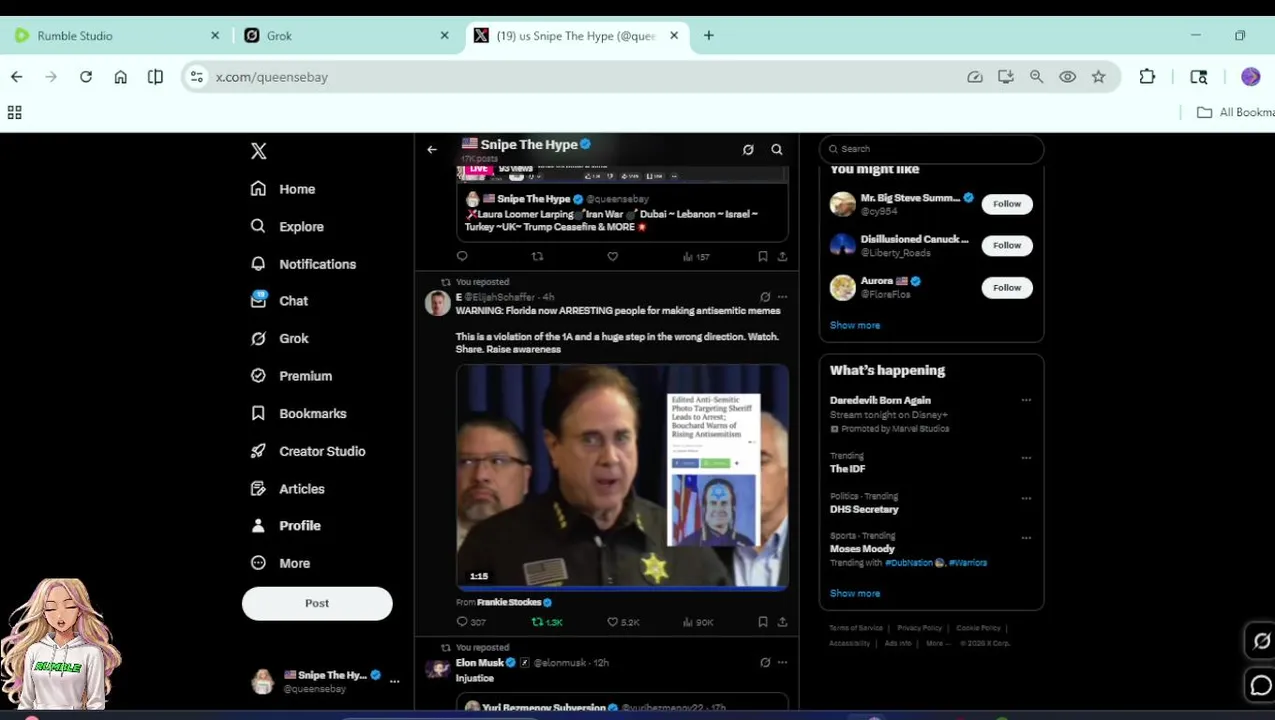The height and width of the screenshot is (720, 1275).
Task: Open floating chat bubble button
Action: [x=1261, y=686]
